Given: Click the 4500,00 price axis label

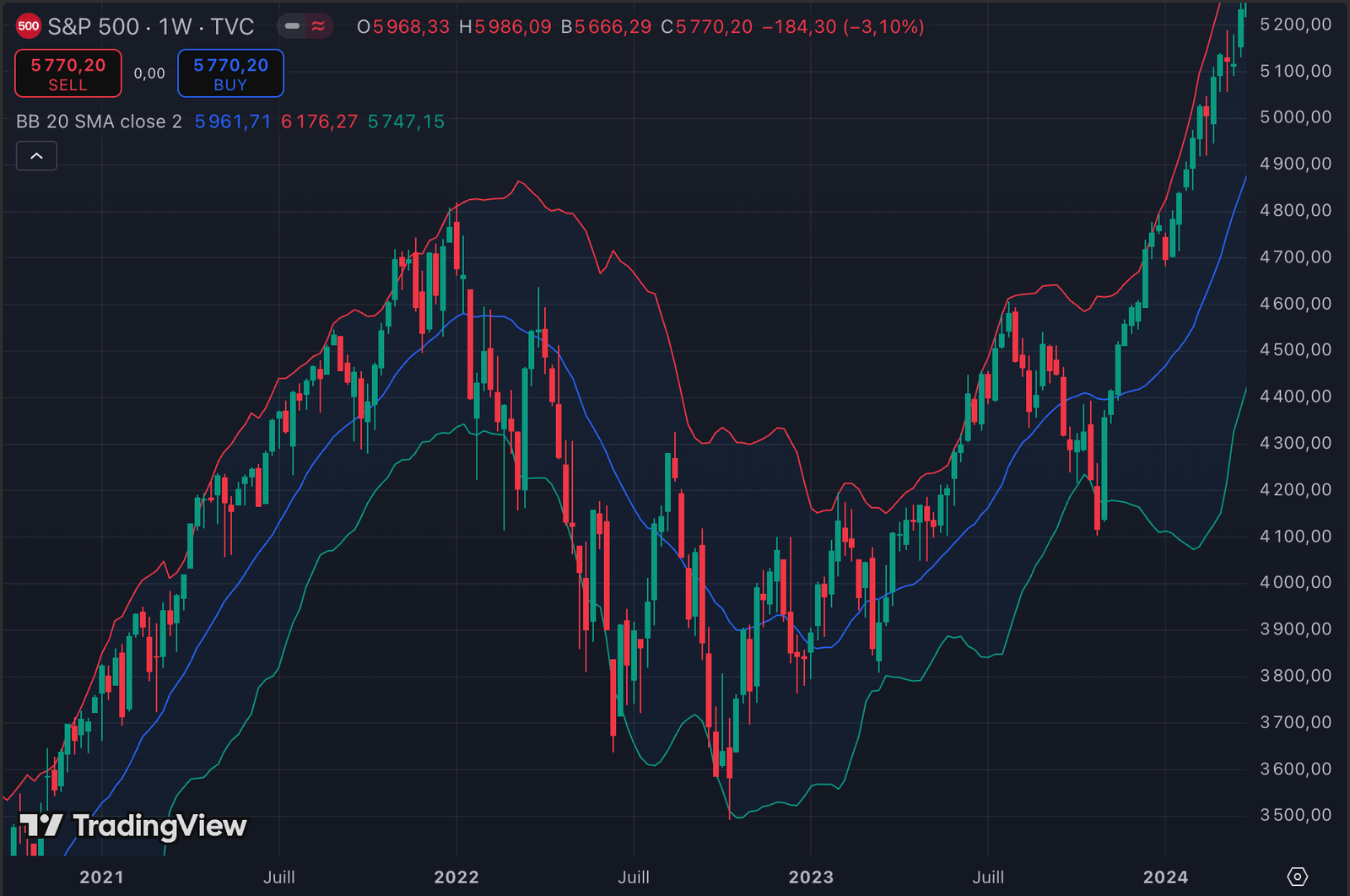Looking at the screenshot, I should 1296,349.
